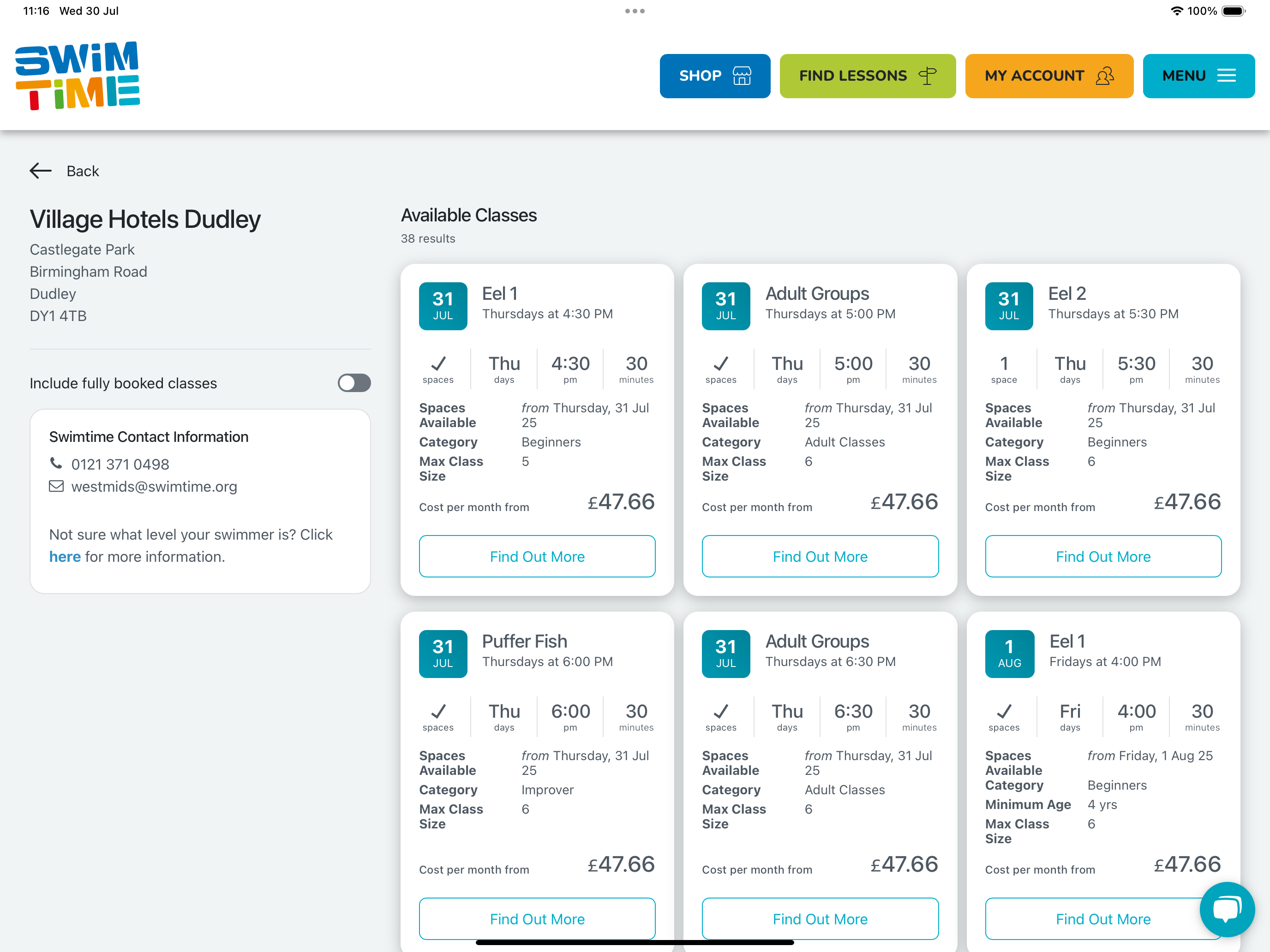The width and height of the screenshot is (1270, 952).
Task: Tap the three-dot multitasking indicator
Action: [x=635, y=11]
